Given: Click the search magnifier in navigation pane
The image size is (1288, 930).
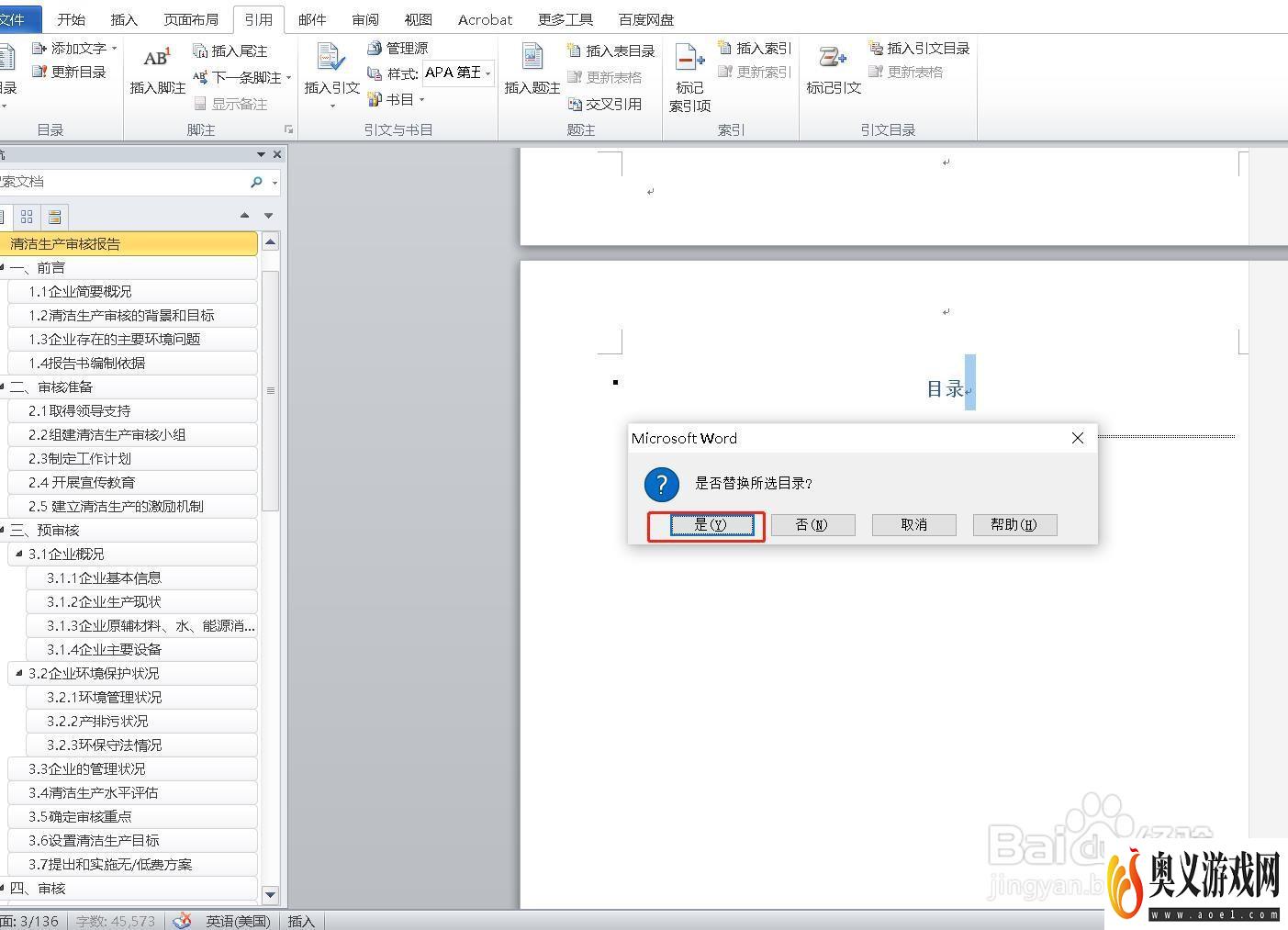Looking at the screenshot, I should coord(256,182).
